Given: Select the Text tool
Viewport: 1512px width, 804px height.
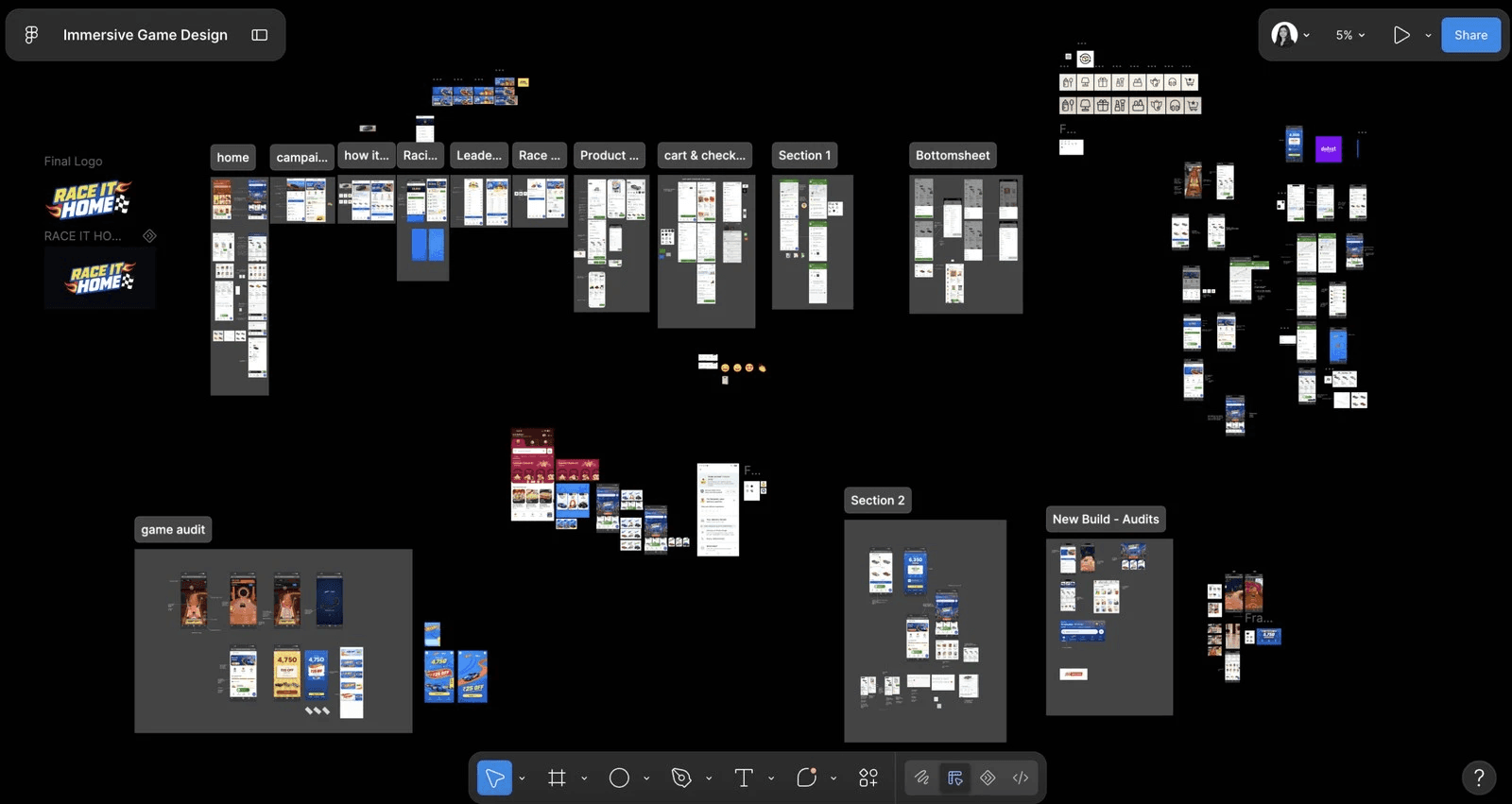Looking at the screenshot, I should [744, 778].
